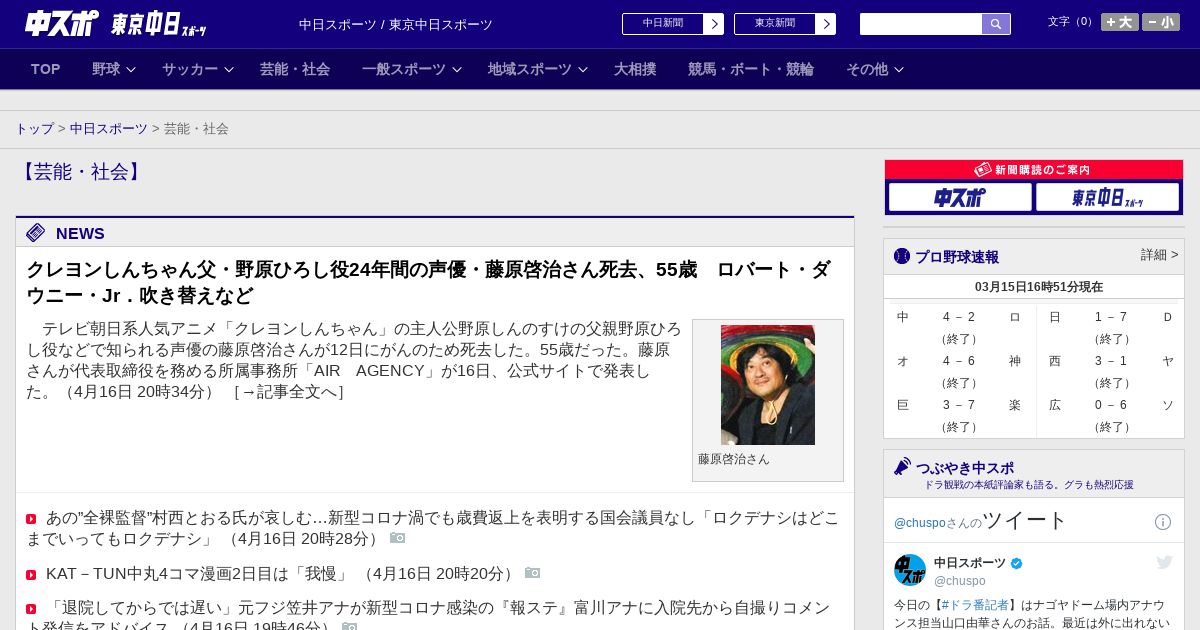Click つぶやき中スポ megaphone icon
This screenshot has height=630, width=1200.
pos(902,467)
